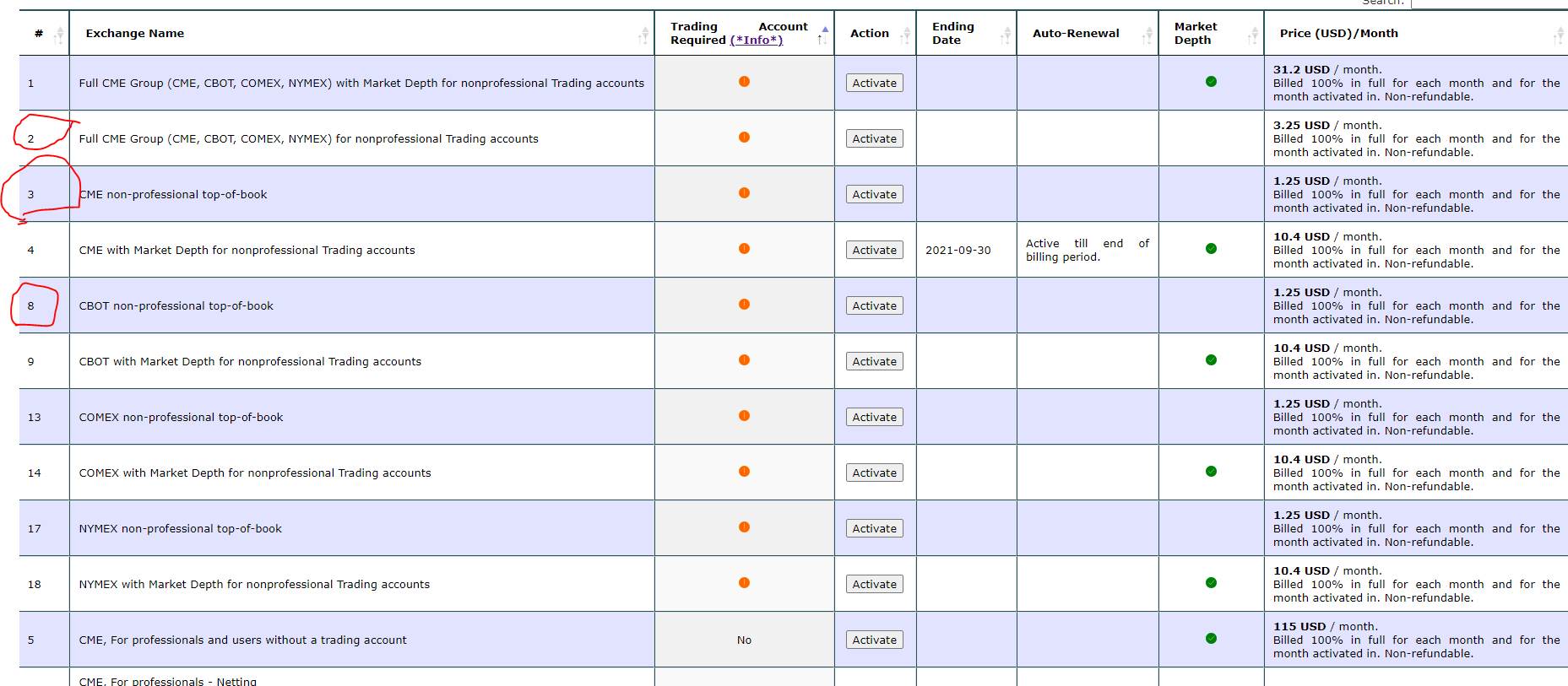Click row number 13 in the # column
Viewport: 1568px width, 686px height.
(x=35, y=418)
